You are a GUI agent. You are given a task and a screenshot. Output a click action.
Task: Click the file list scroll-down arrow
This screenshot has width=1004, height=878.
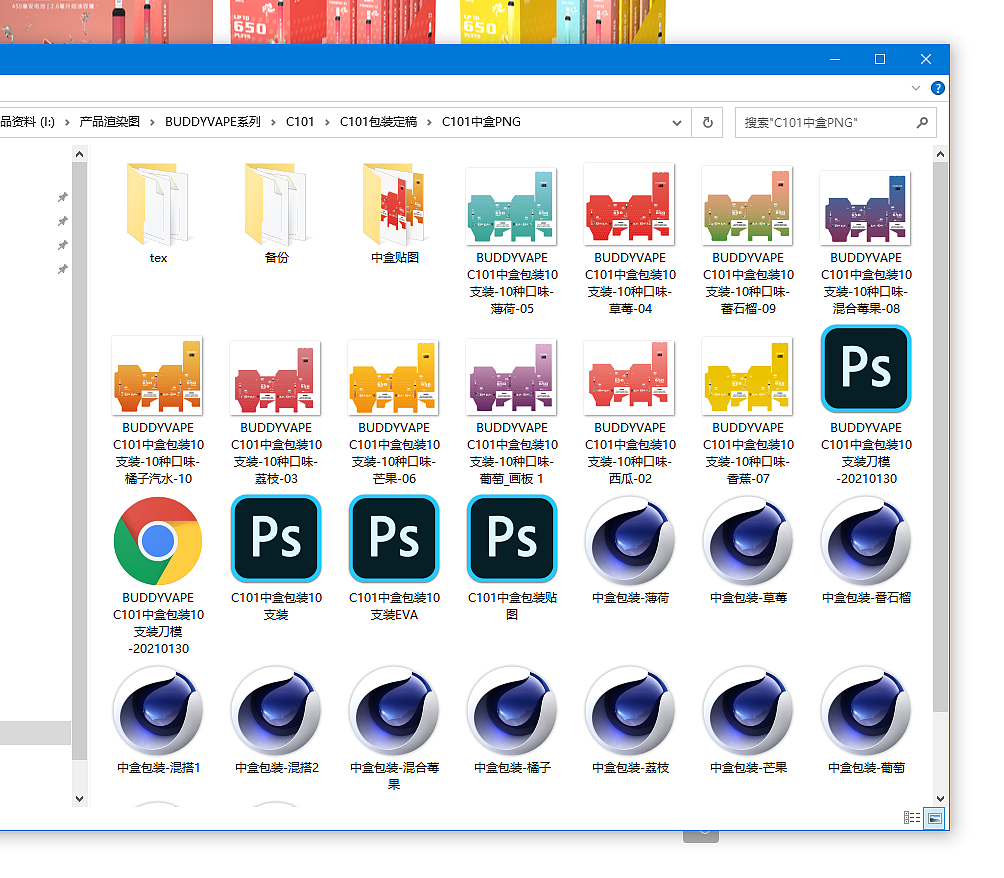940,797
